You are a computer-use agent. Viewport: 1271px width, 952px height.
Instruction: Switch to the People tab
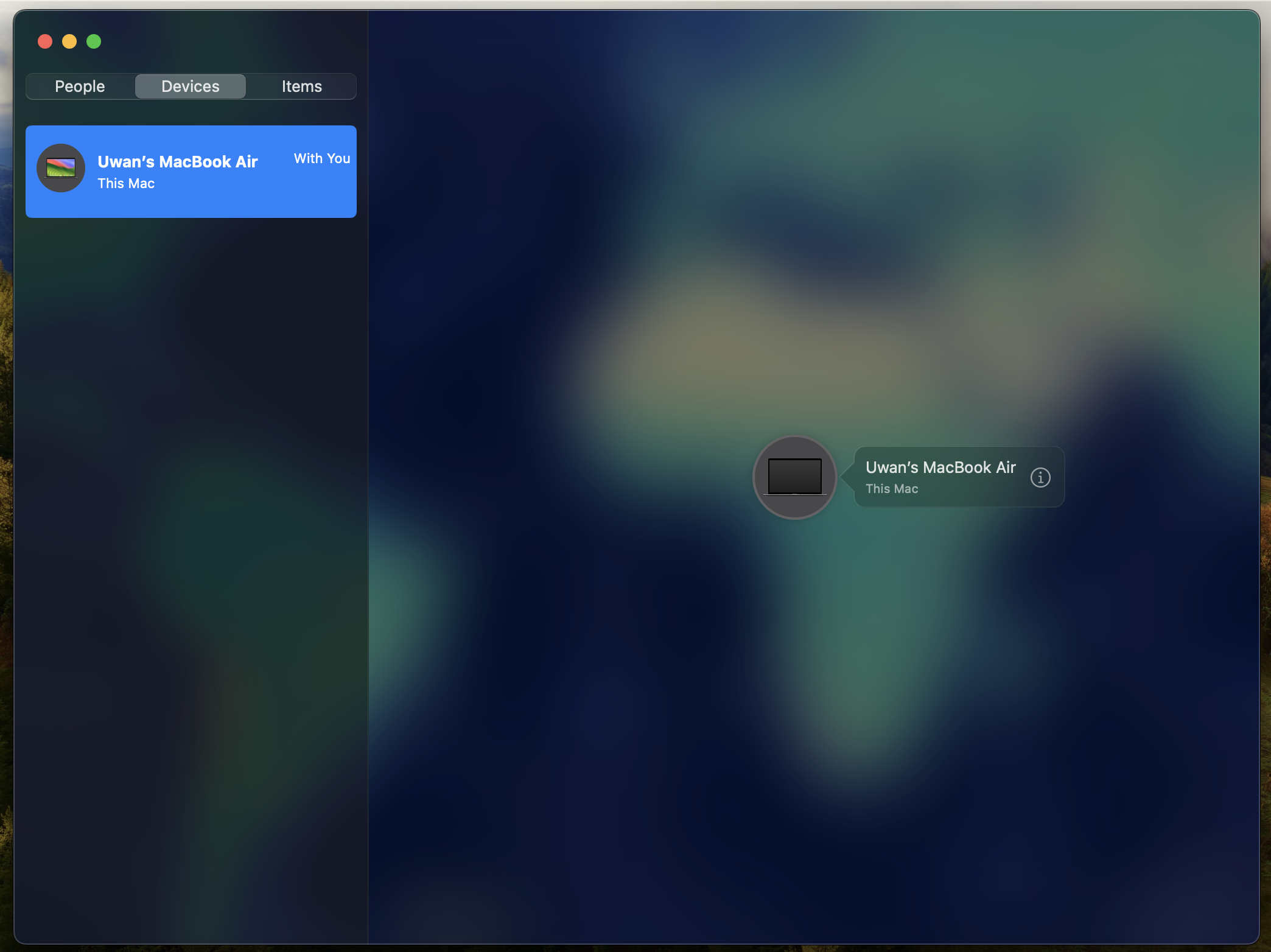point(80,86)
